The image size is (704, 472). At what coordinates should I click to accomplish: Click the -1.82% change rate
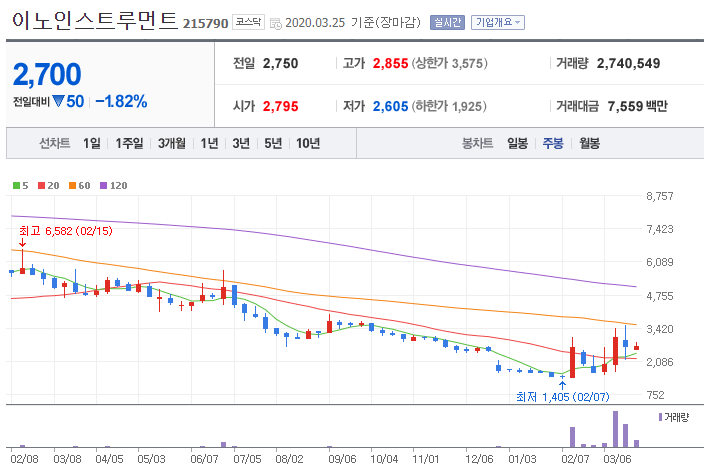tap(121, 101)
